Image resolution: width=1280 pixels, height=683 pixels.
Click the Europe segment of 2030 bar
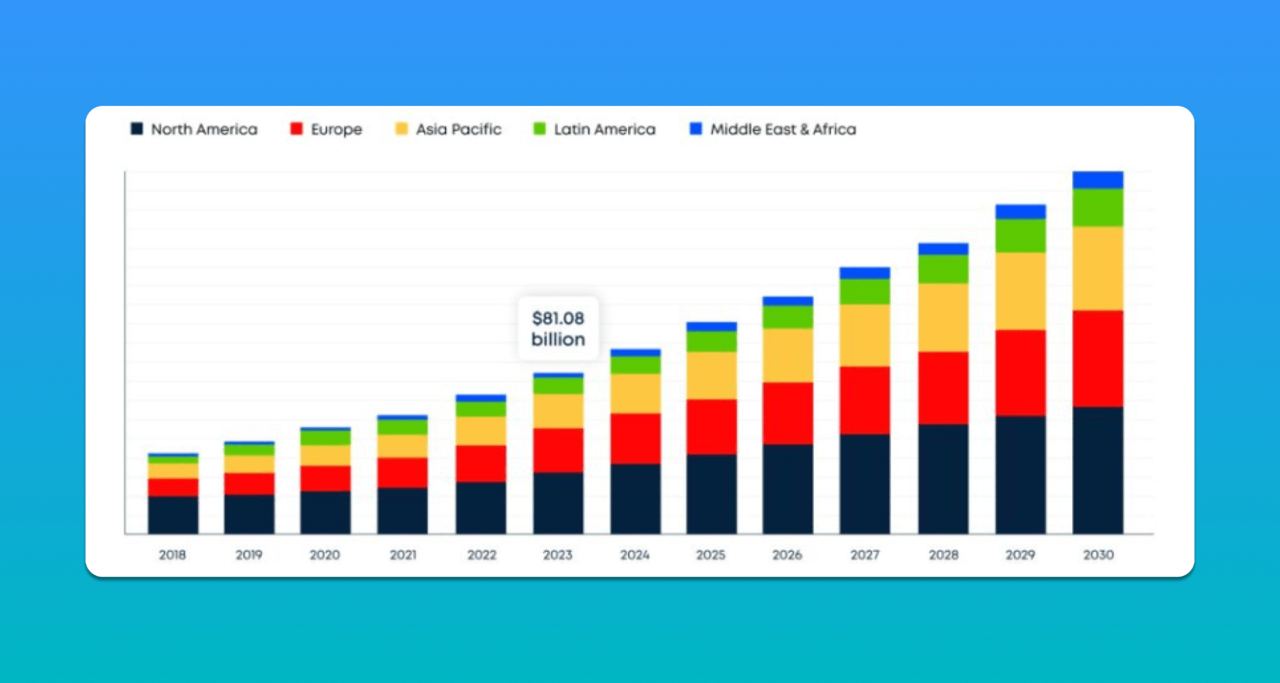pos(1098,359)
